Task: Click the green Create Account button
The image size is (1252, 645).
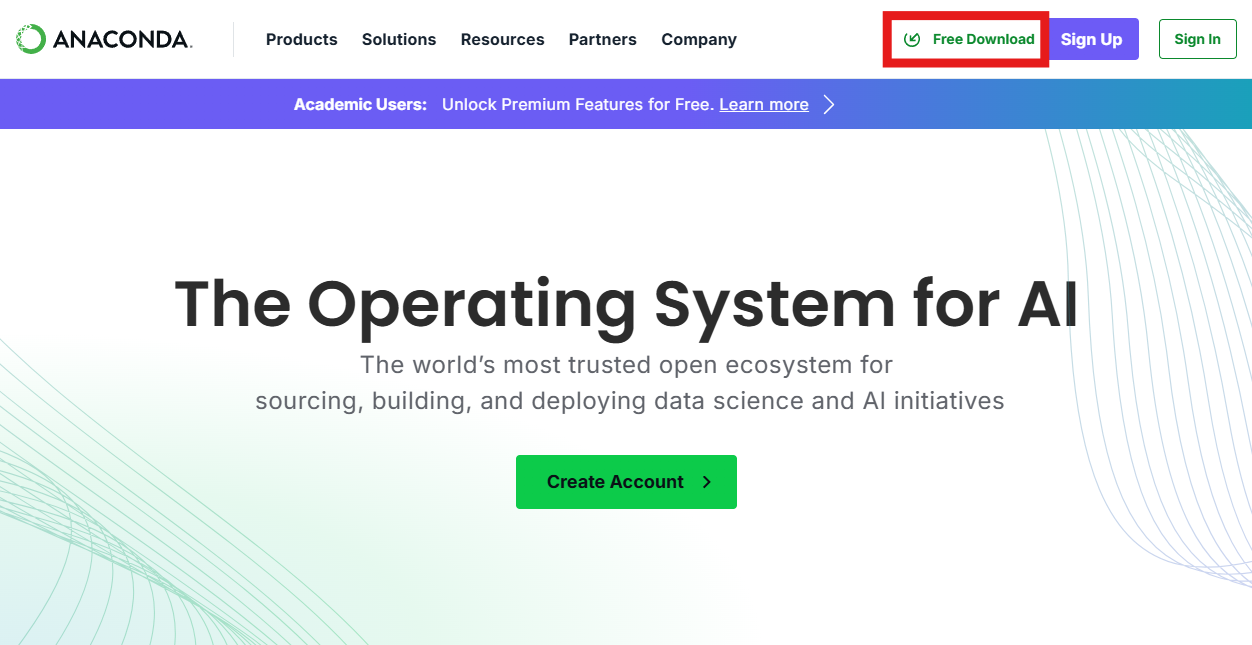Action: pos(626,482)
